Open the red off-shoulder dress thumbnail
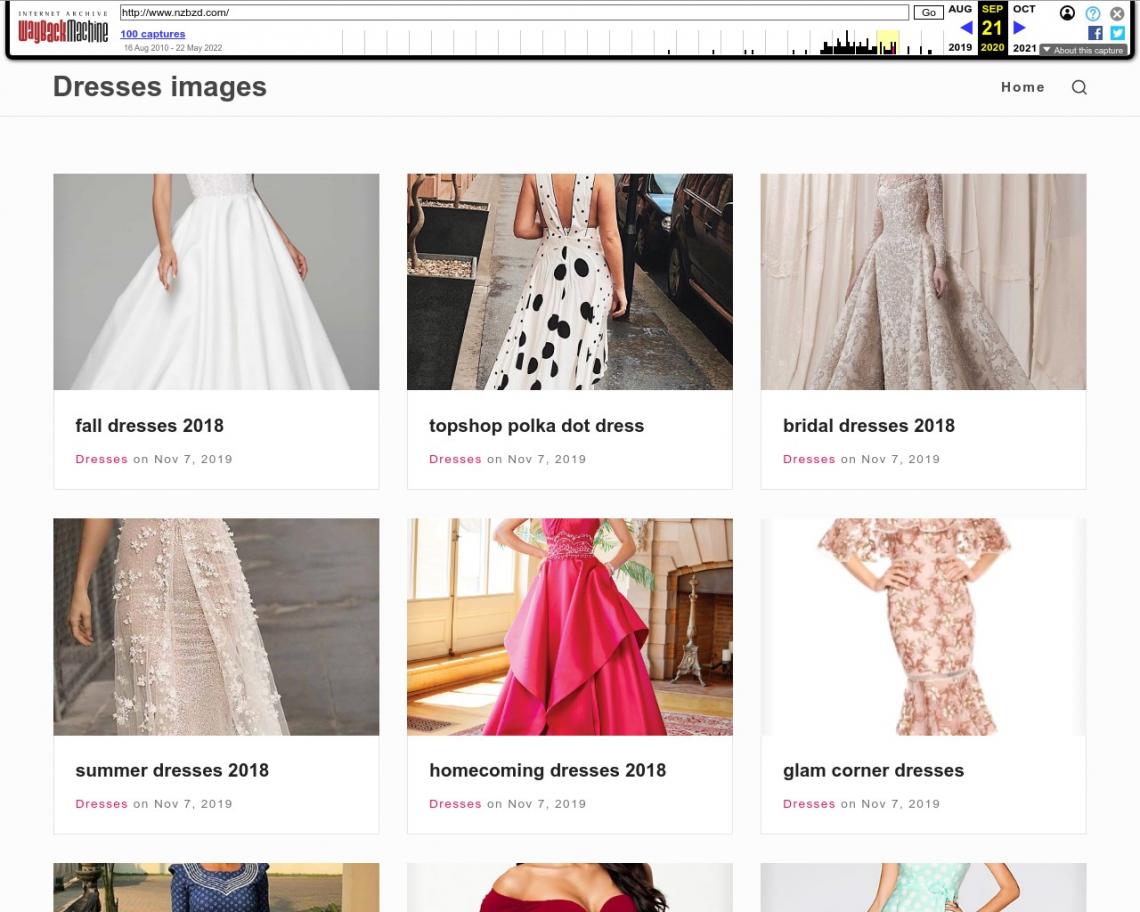The width and height of the screenshot is (1140, 912). (x=569, y=887)
